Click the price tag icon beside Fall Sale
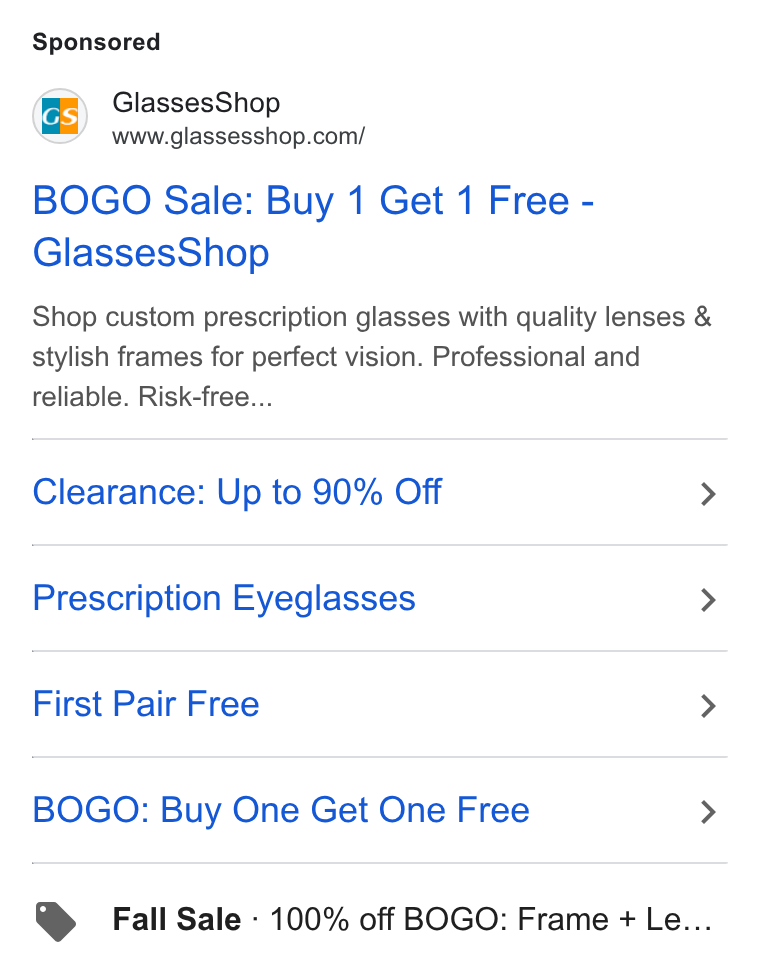Screen dimensions: 760x980 point(56,921)
